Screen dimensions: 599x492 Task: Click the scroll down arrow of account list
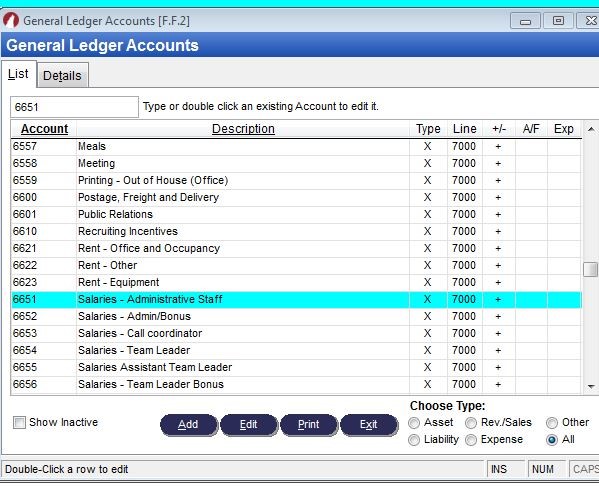click(591, 387)
